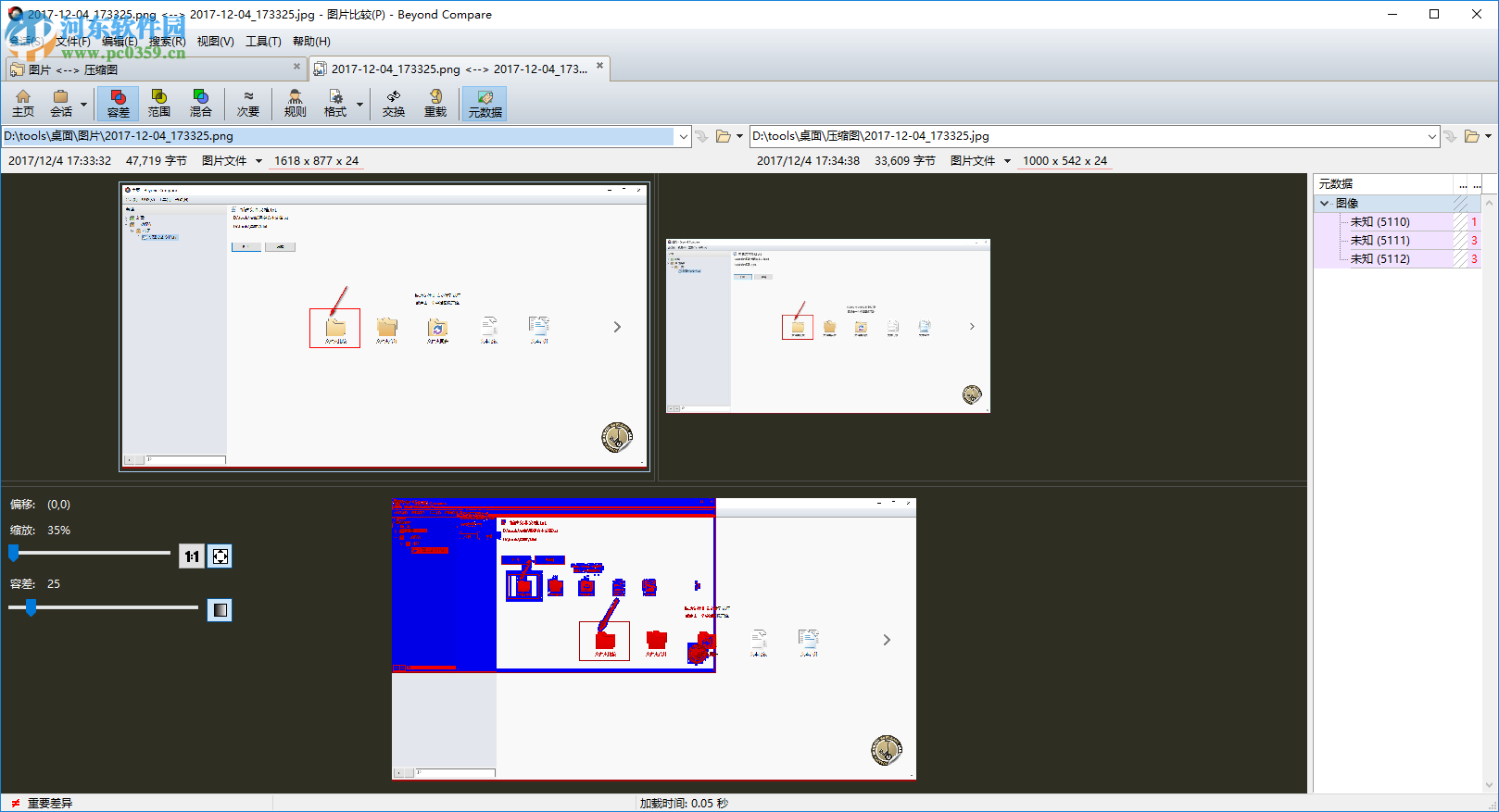This screenshot has width=1499, height=812.
Task: Click the red-blue difference image
Action: [654, 639]
